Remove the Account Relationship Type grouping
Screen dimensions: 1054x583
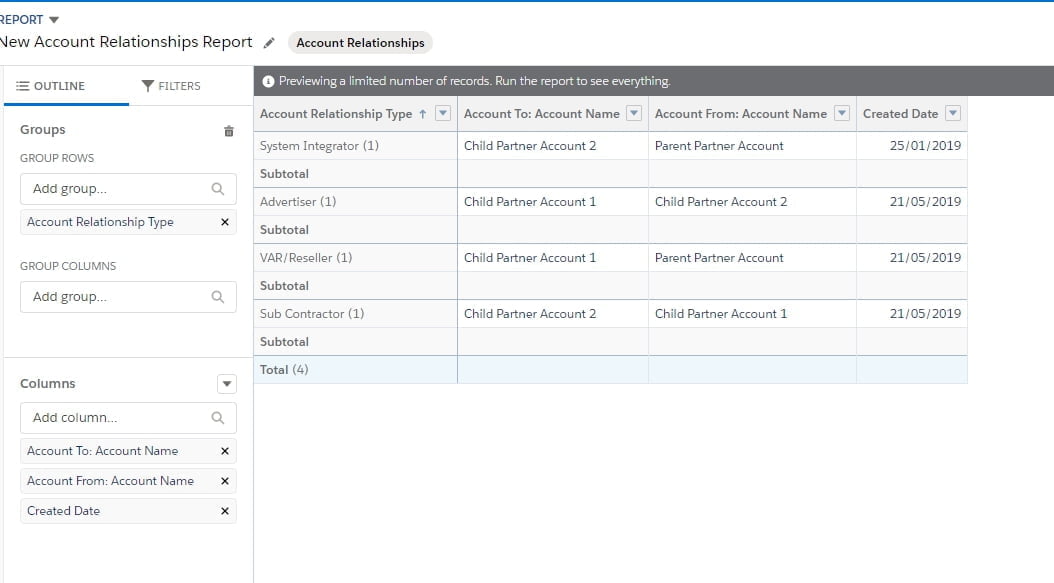(x=224, y=221)
